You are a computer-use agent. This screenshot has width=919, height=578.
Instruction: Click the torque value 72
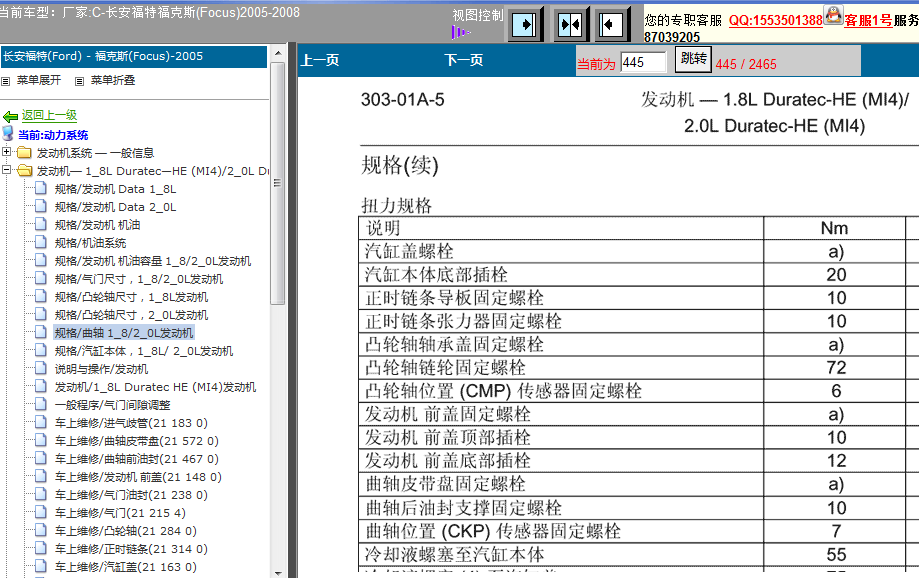click(x=836, y=368)
